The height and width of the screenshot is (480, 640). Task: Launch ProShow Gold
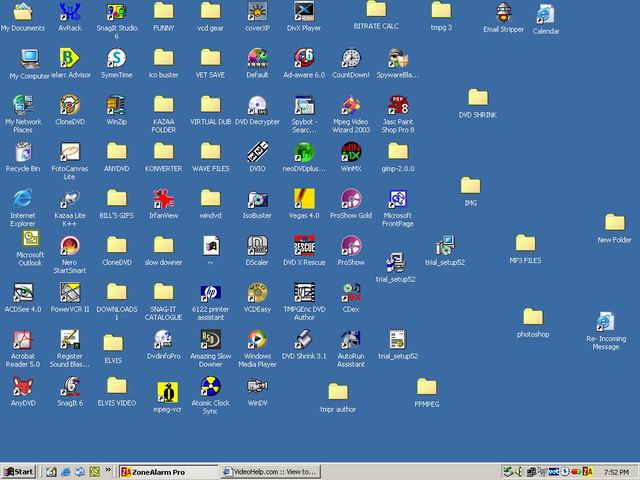(351, 200)
